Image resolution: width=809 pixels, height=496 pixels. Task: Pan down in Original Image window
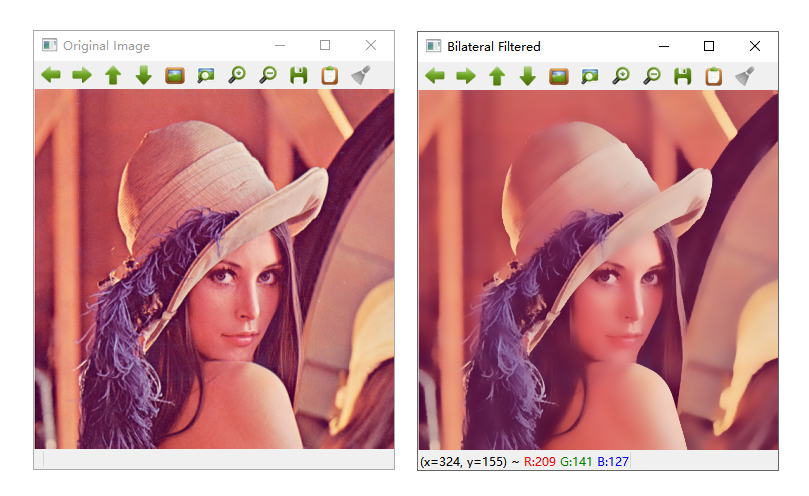pos(144,75)
